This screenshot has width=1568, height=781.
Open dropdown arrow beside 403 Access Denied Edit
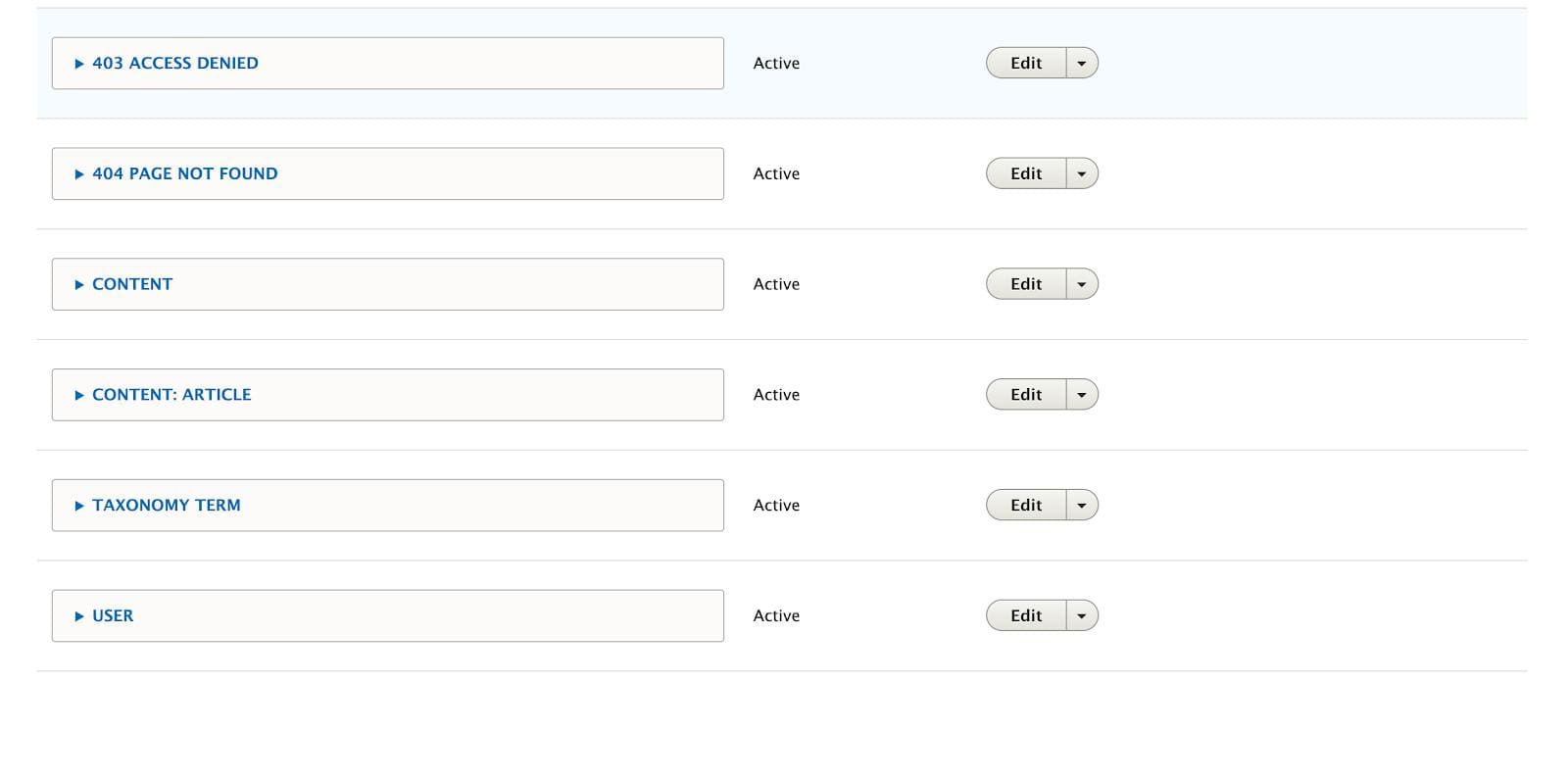tap(1082, 64)
